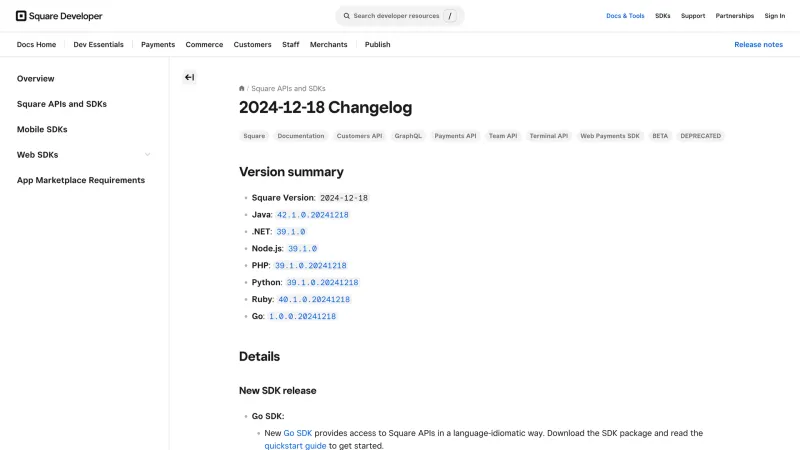The width and height of the screenshot is (800, 450).
Task: Select the Payments API tag
Action: pos(455,136)
